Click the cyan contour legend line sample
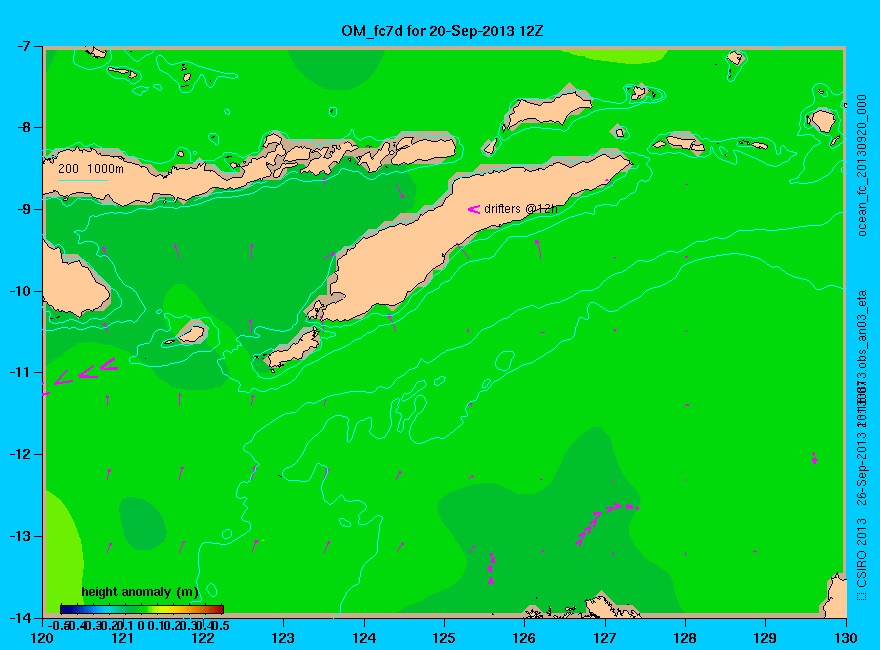Image resolution: width=880 pixels, height=650 pixels. pos(82,180)
